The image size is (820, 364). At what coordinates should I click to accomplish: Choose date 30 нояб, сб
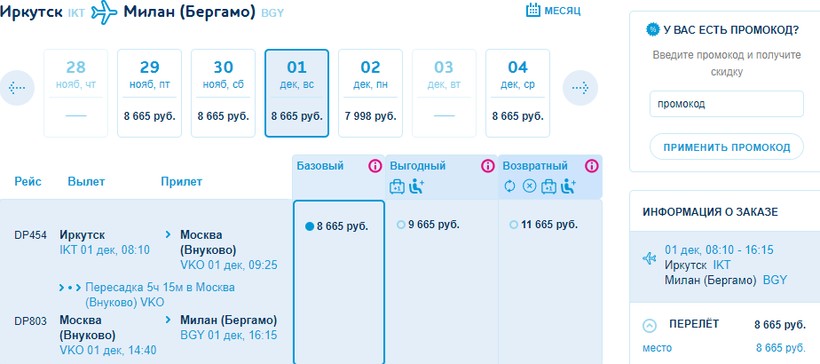[223, 93]
